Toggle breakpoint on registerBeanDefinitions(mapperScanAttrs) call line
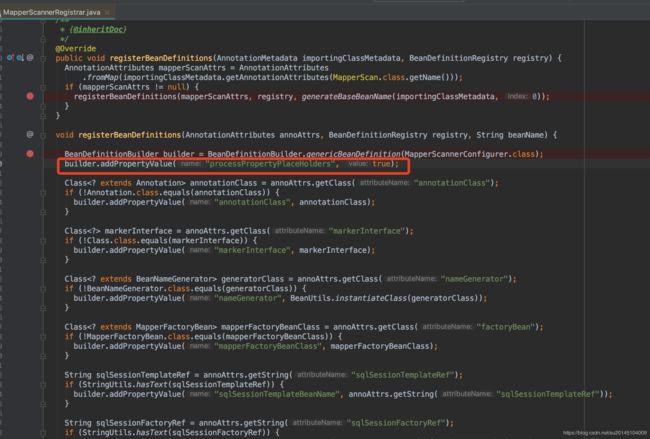The width and height of the screenshot is (650, 439). [30, 96]
